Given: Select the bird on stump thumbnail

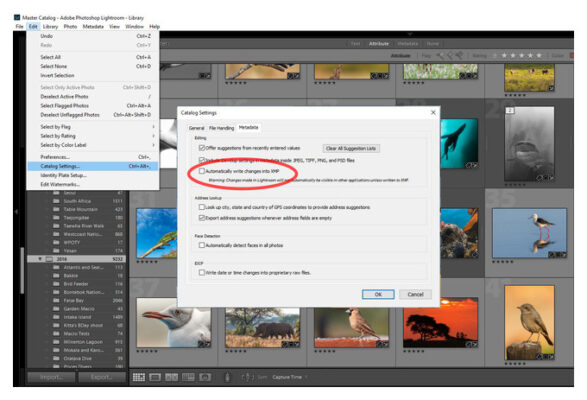Looking at the screenshot, I should pyautogui.click(x=529, y=322).
